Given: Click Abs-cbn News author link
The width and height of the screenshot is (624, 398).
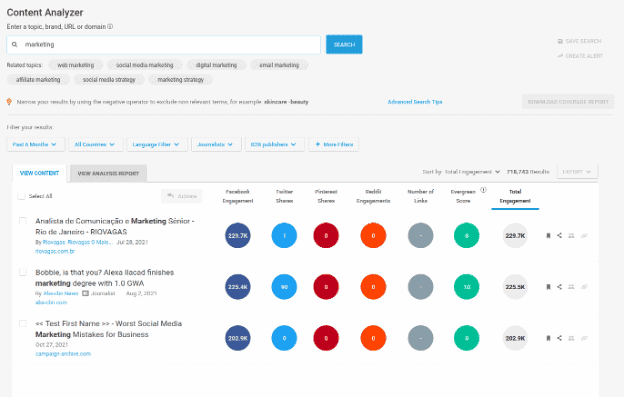Looking at the screenshot, I should point(60,293).
